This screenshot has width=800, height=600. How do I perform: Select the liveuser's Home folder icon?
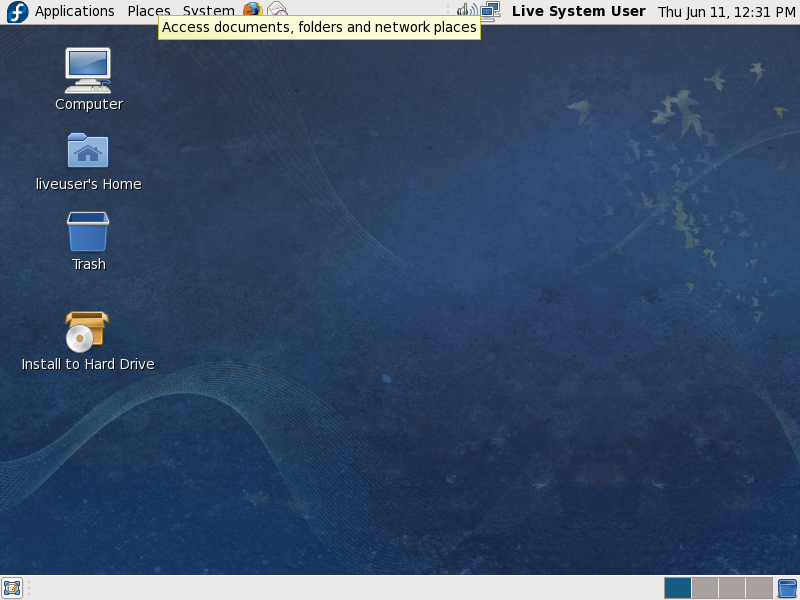88,151
